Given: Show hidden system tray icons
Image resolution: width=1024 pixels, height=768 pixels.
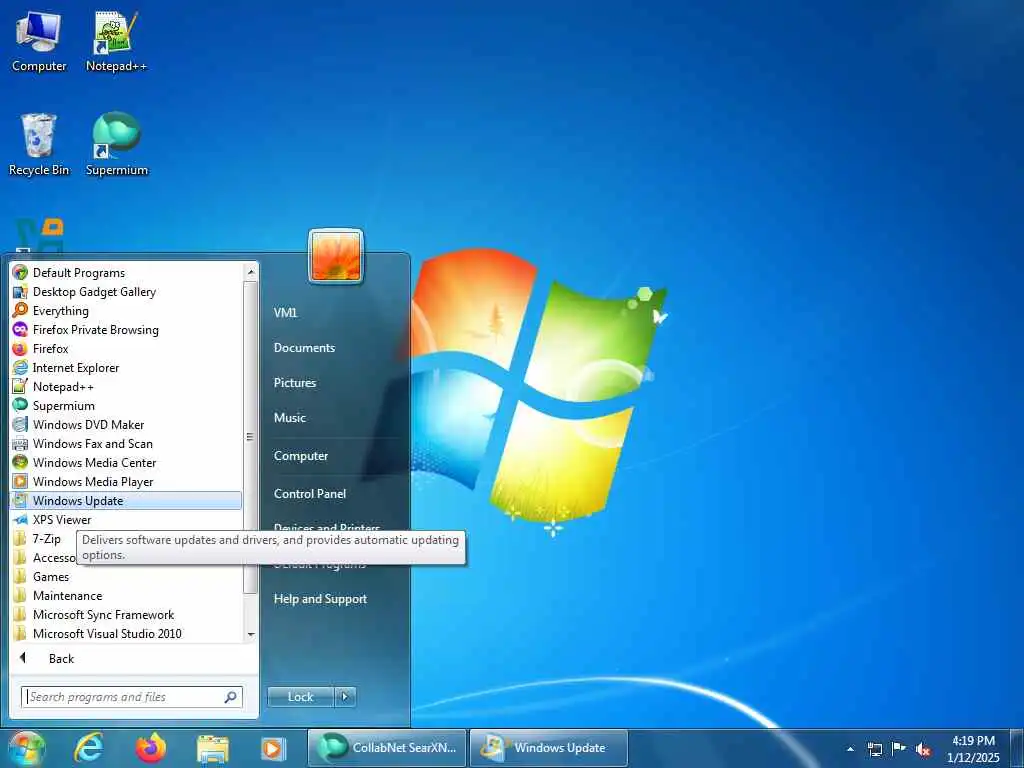Looking at the screenshot, I should pyautogui.click(x=850, y=749).
